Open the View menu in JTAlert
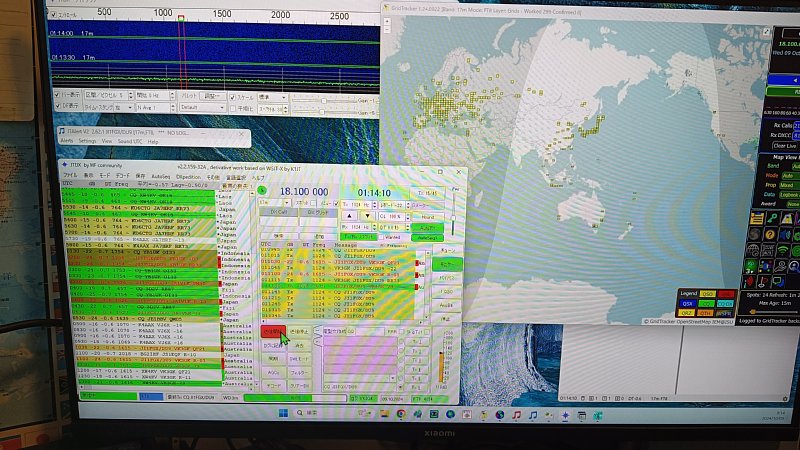800x450 pixels. [x=107, y=141]
